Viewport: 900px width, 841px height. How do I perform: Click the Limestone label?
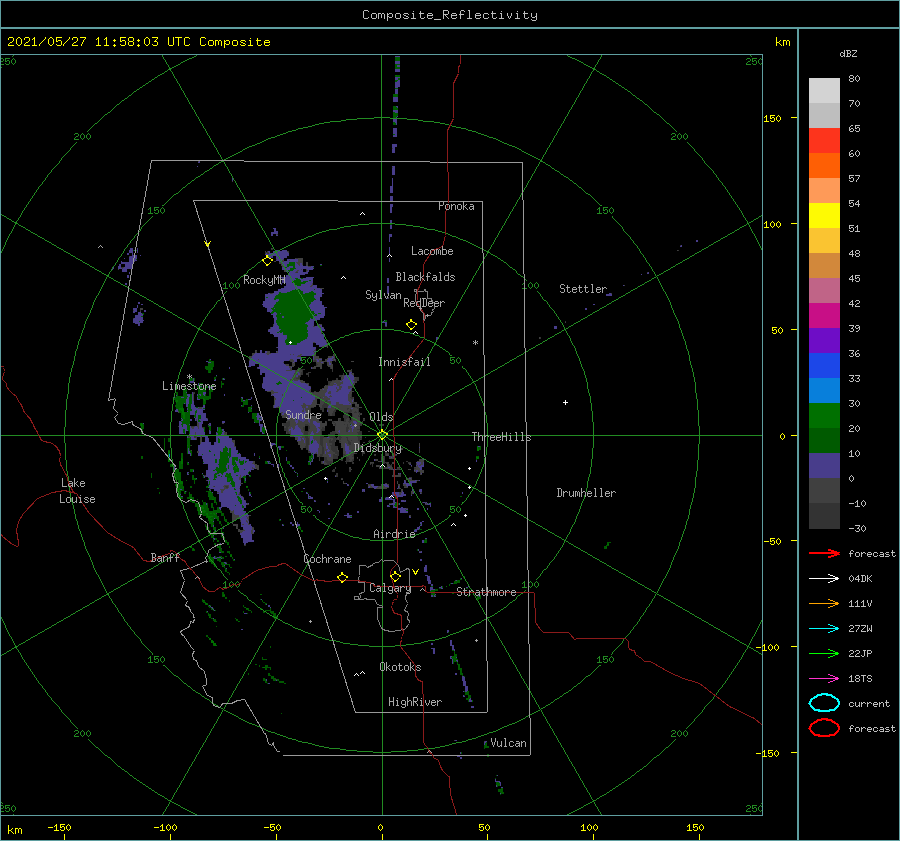pos(189,386)
